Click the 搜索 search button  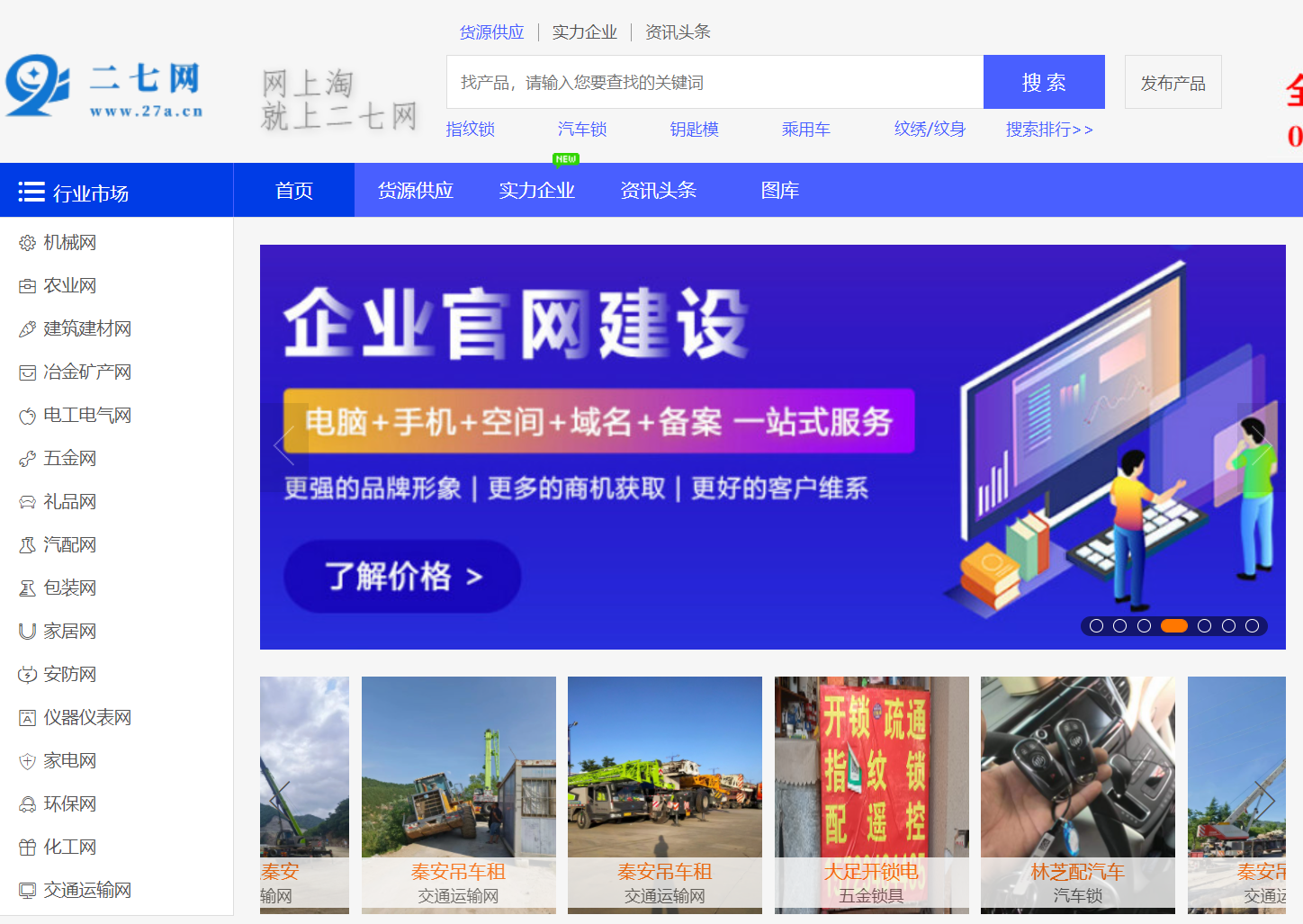pos(1043,82)
